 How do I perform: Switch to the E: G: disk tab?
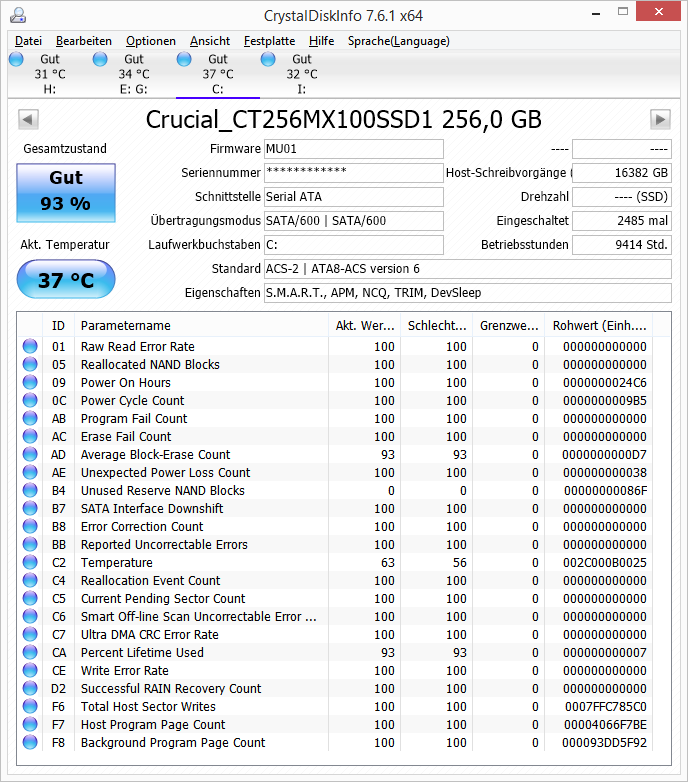134,74
